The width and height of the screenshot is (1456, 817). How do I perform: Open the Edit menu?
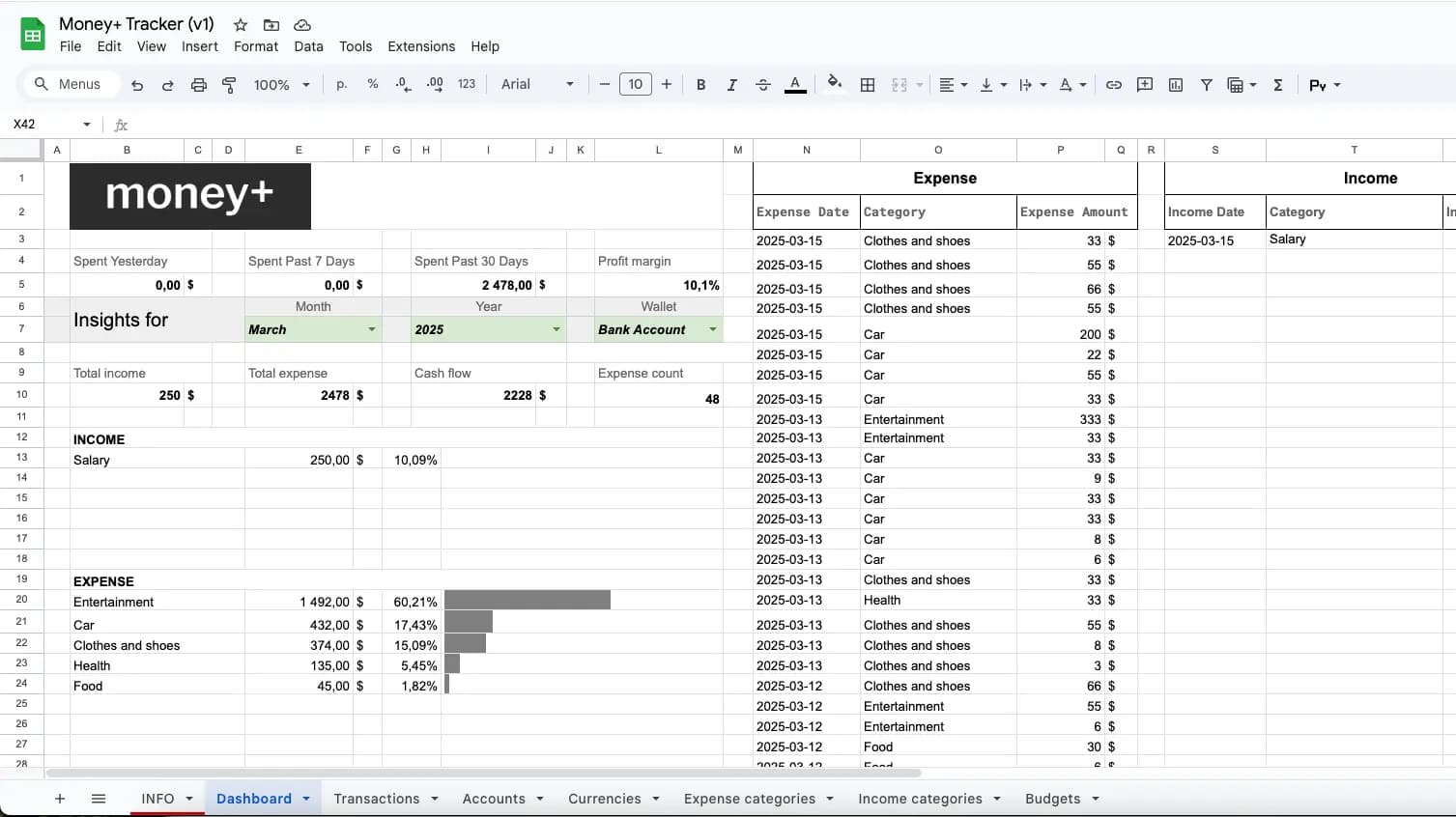pyautogui.click(x=109, y=46)
